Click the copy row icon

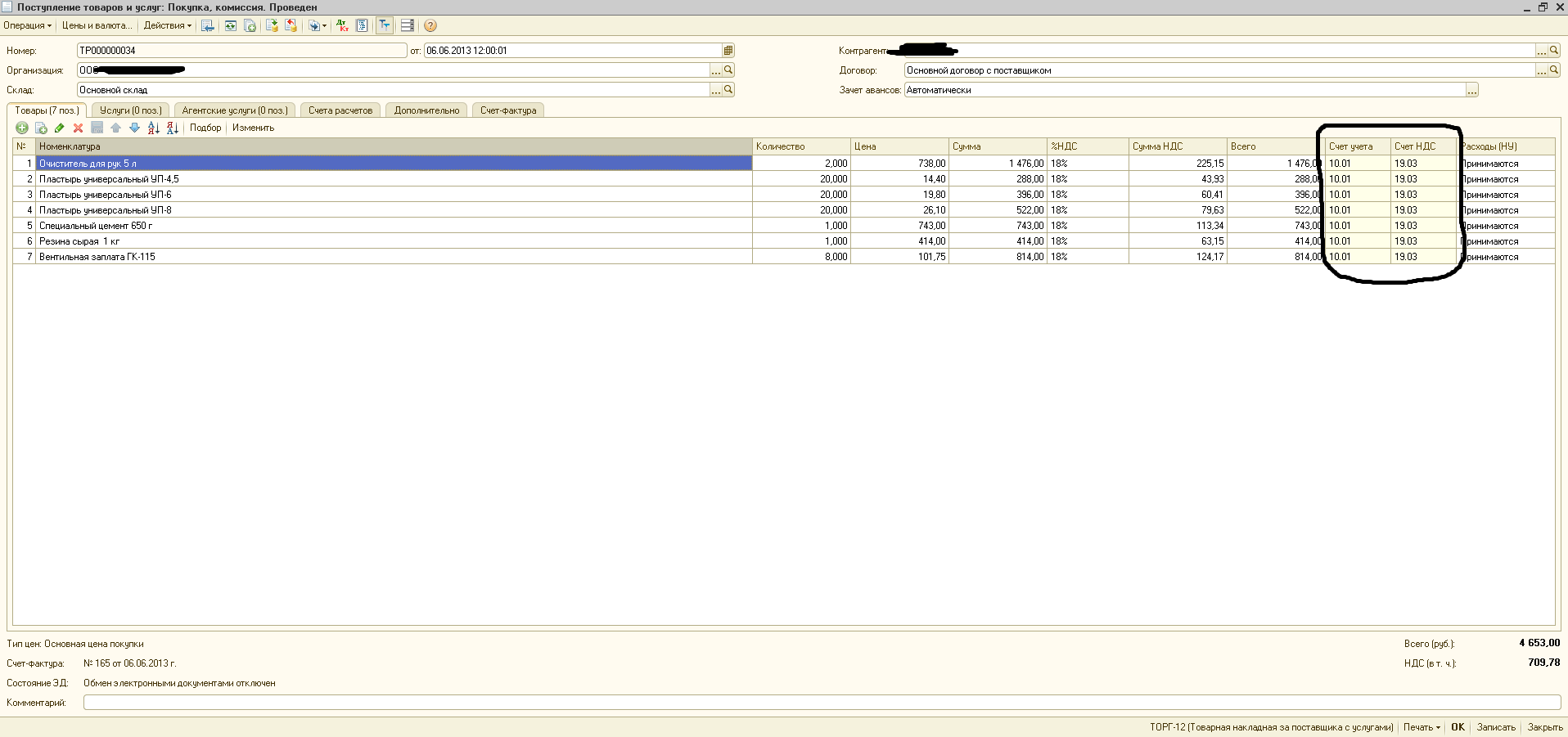coord(41,128)
